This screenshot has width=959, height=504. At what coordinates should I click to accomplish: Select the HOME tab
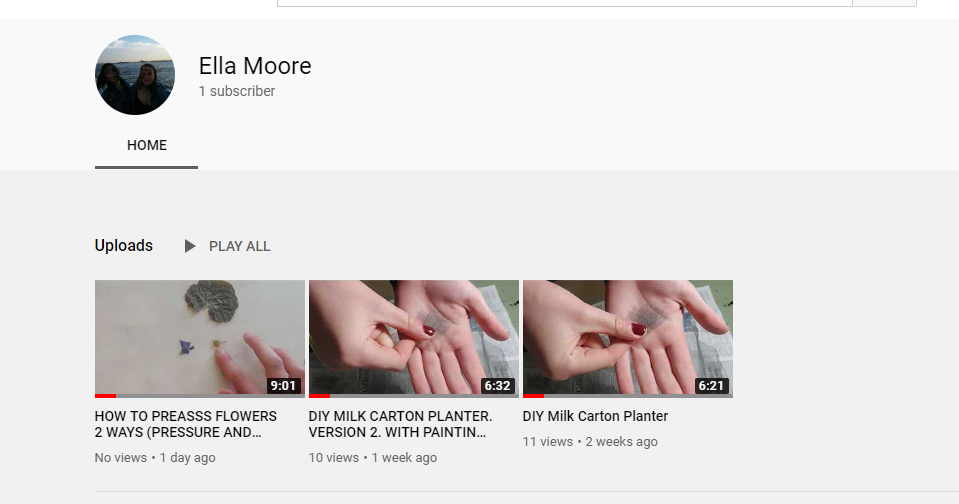146,146
